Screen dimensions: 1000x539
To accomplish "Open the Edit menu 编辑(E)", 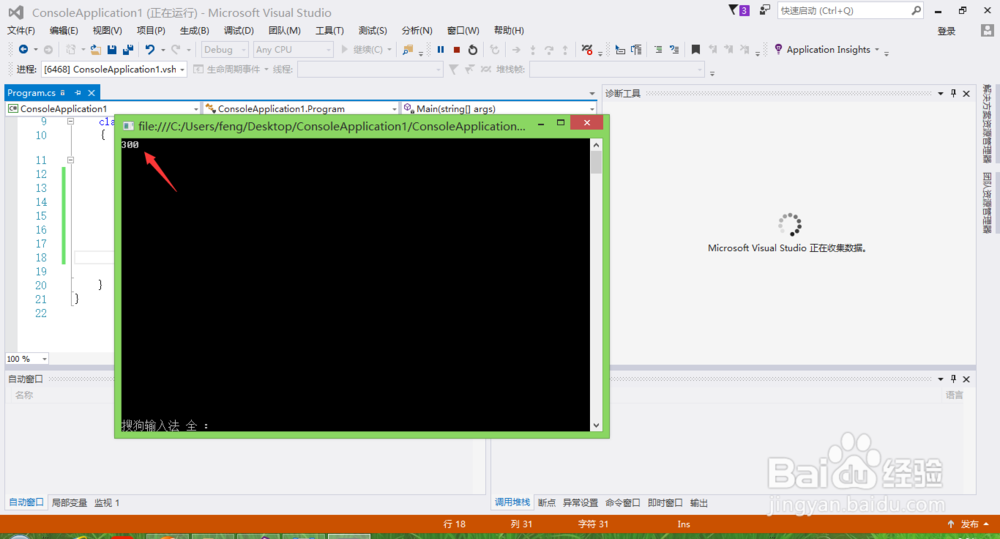I will coord(64,30).
